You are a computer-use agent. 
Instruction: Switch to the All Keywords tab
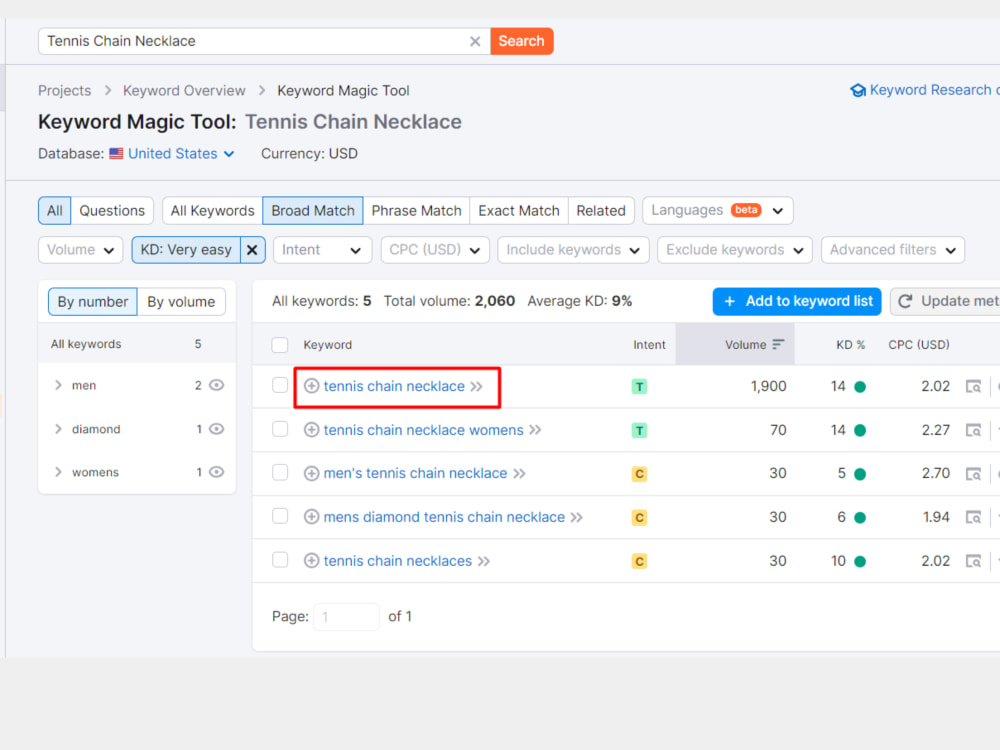tap(212, 210)
